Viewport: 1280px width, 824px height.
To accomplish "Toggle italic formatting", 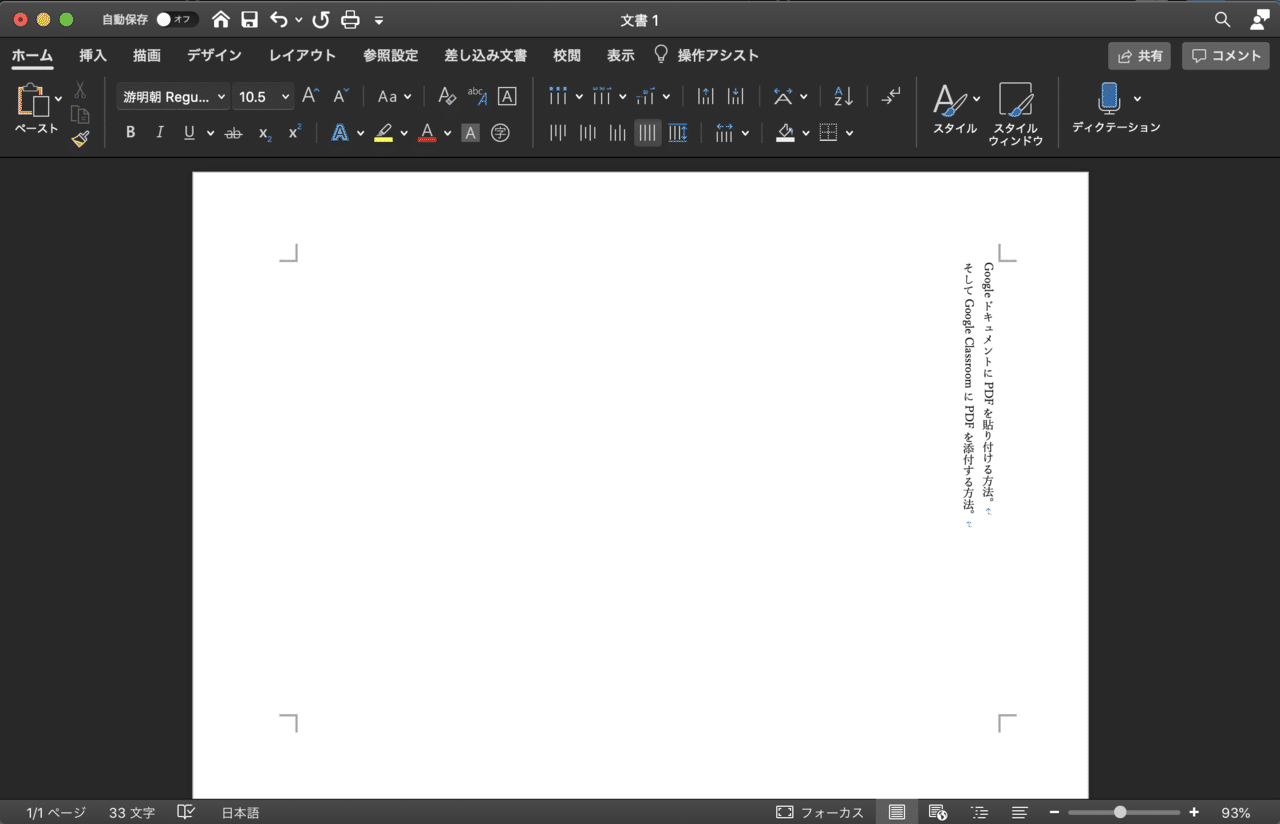I will coord(160,132).
